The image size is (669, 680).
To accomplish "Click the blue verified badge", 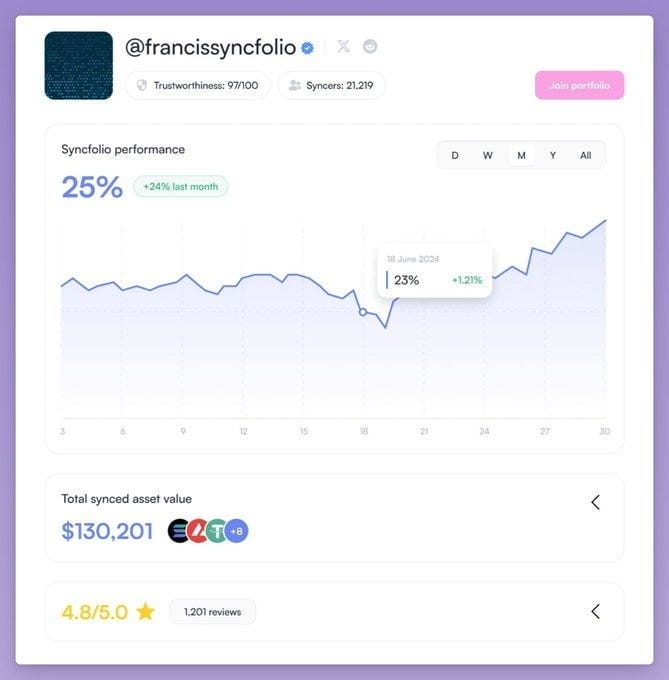I will point(308,47).
